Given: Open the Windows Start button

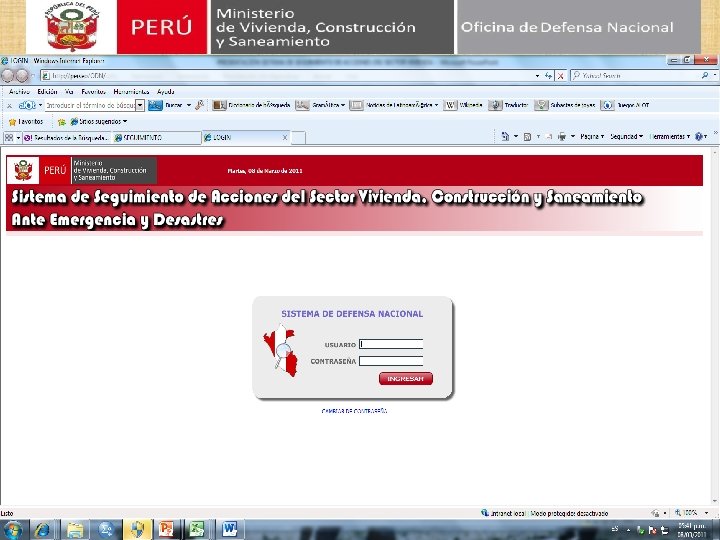Looking at the screenshot, I should (x=12, y=530).
